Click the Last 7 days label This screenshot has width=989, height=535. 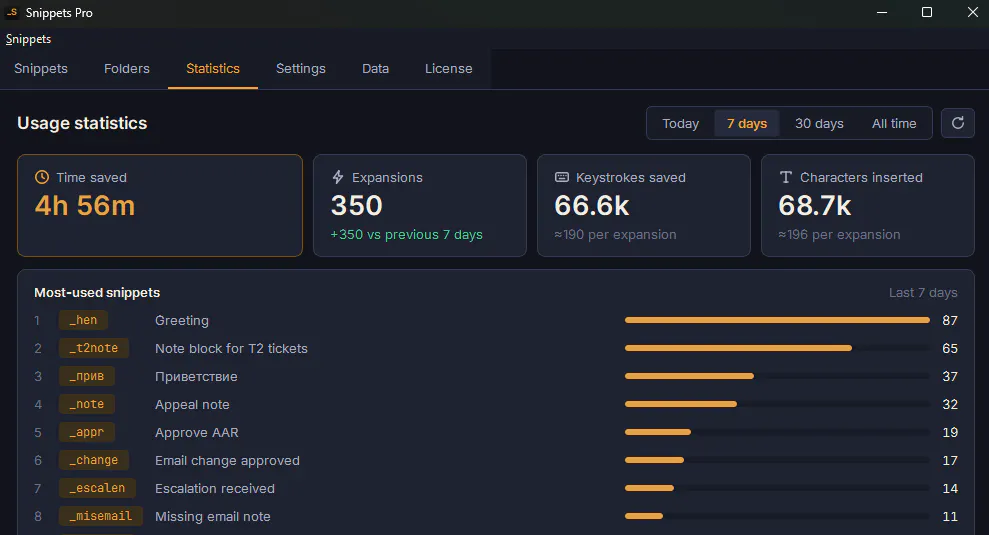coord(923,293)
